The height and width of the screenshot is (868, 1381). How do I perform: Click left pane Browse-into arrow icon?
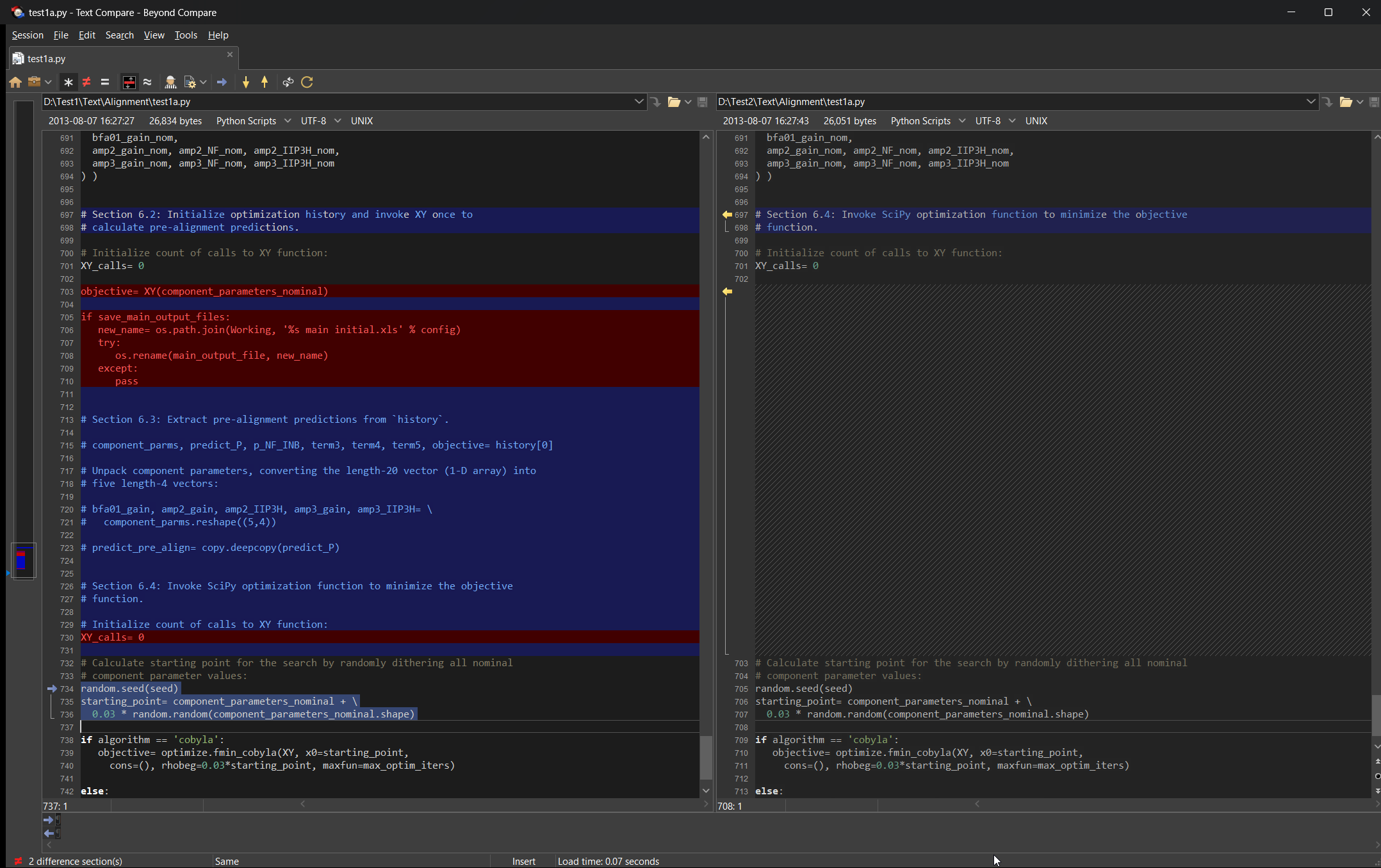(656, 102)
